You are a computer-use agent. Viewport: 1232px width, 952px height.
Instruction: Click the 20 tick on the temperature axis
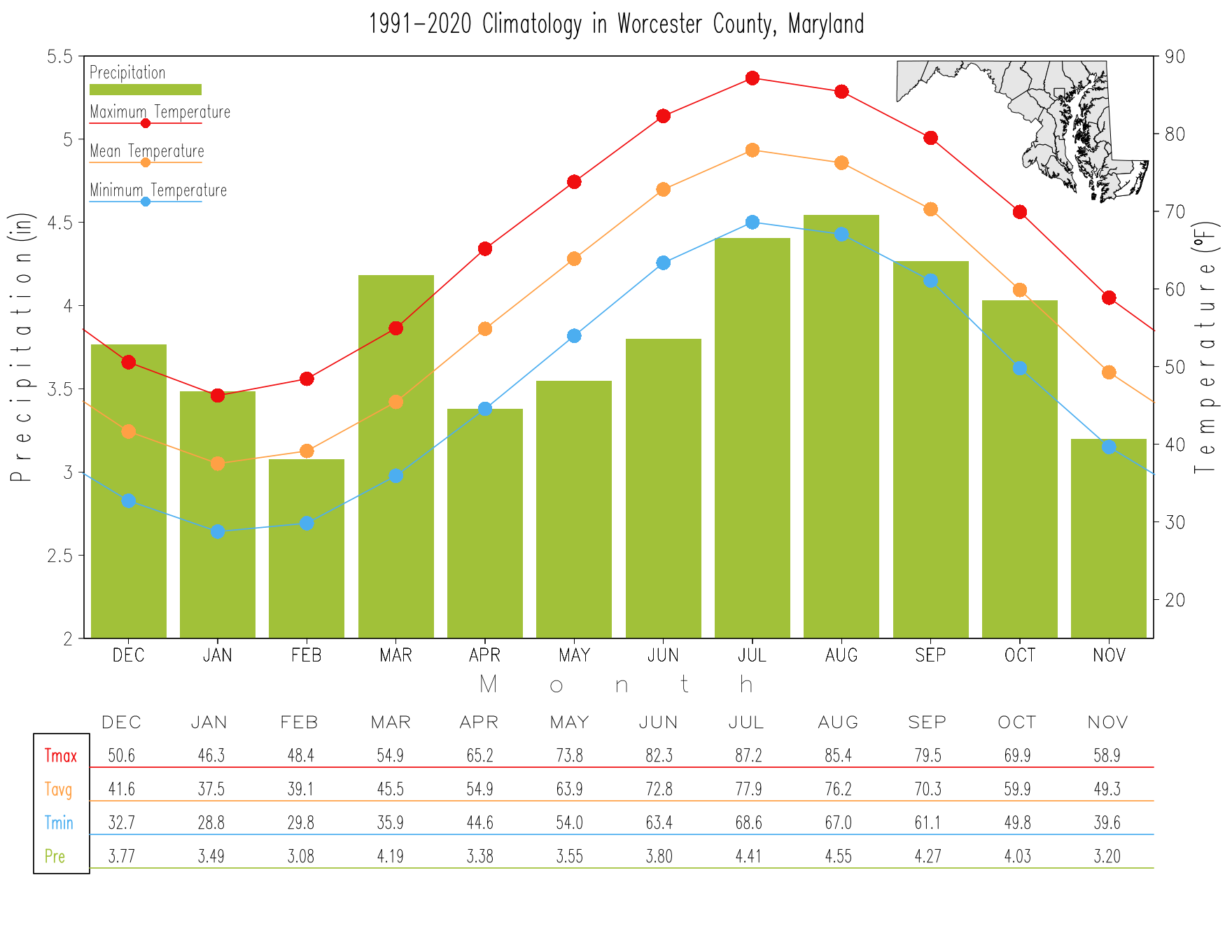[1175, 600]
